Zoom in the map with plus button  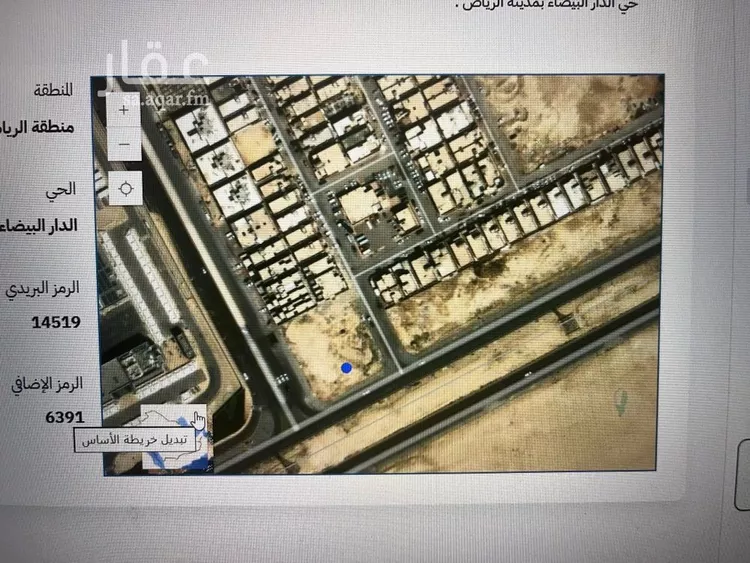[x=124, y=110]
